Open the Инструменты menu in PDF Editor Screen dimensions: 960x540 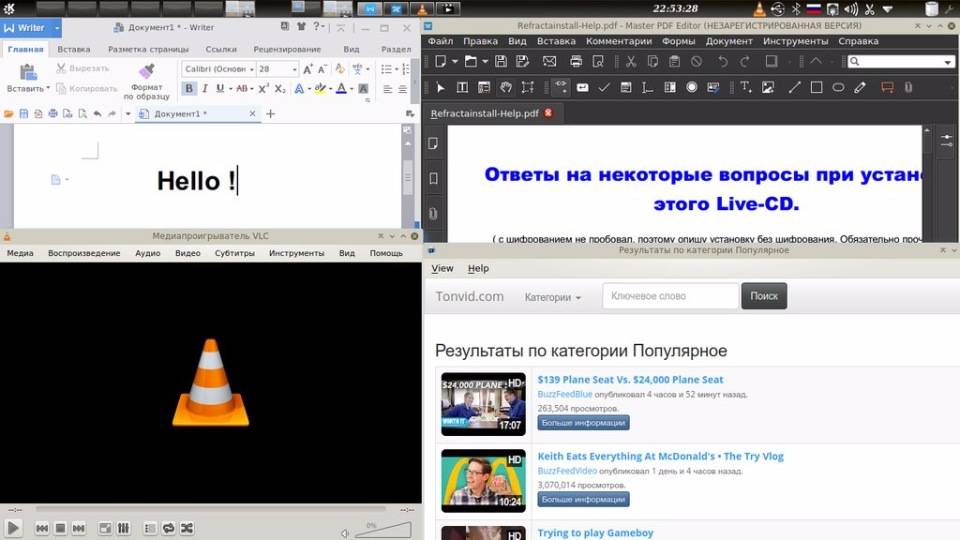pos(795,41)
